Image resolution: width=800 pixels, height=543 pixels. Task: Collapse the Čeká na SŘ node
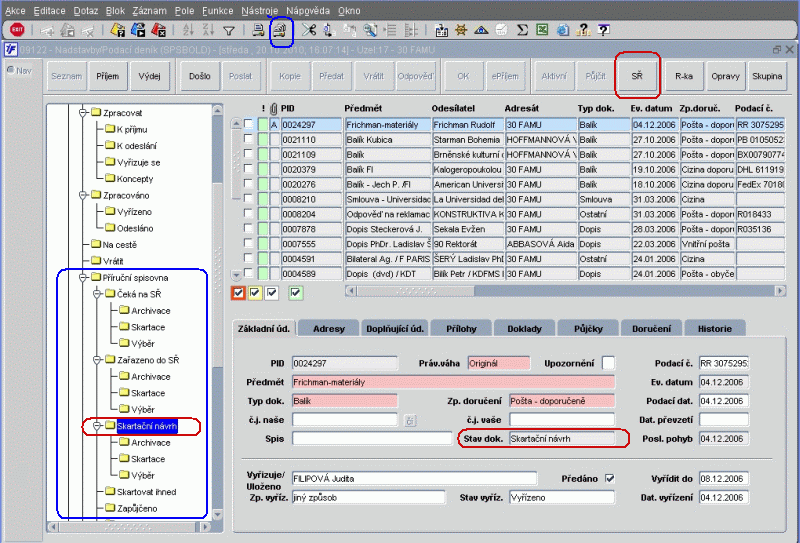[97, 294]
